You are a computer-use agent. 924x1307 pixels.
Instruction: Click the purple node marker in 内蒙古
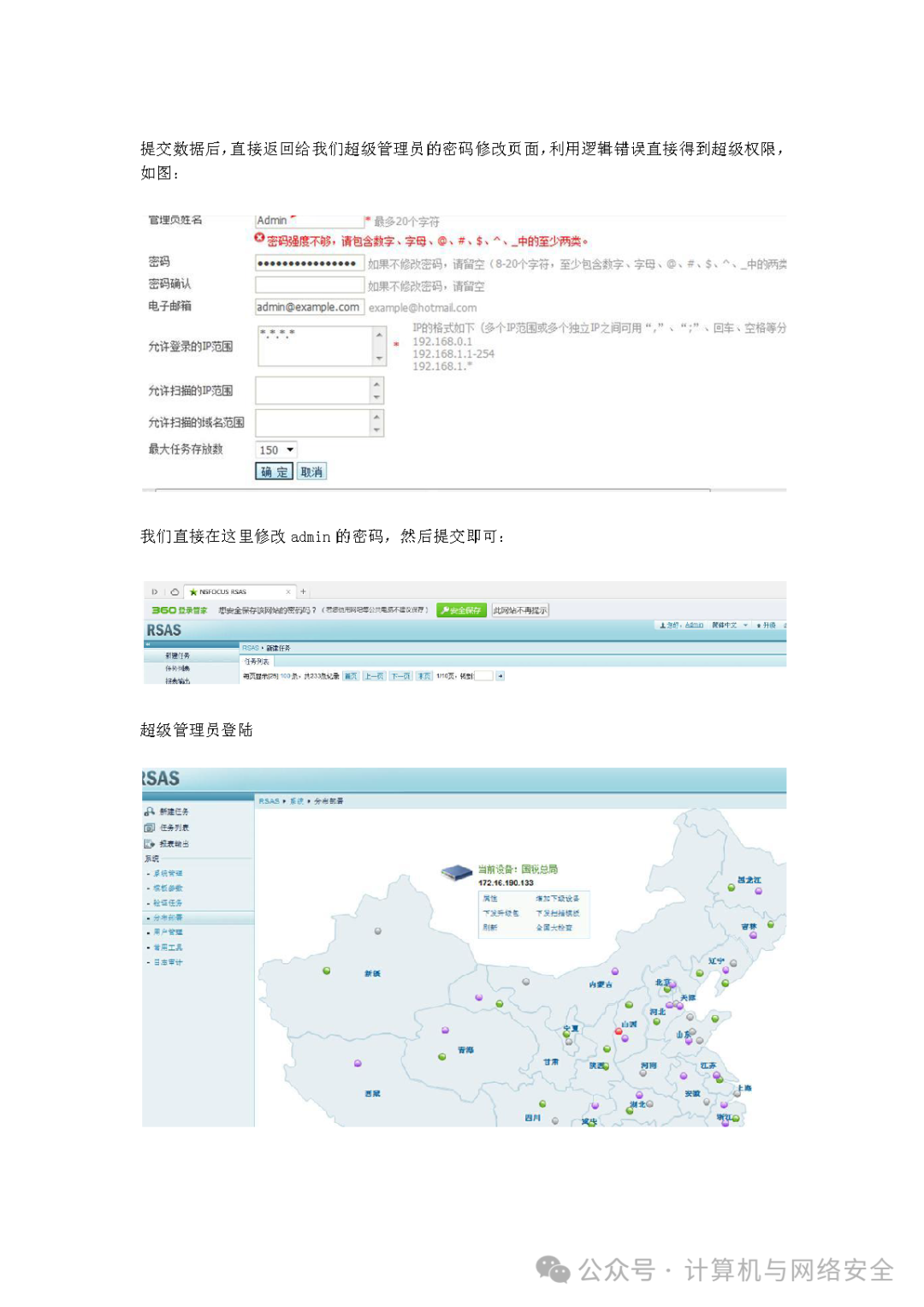point(615,971)
